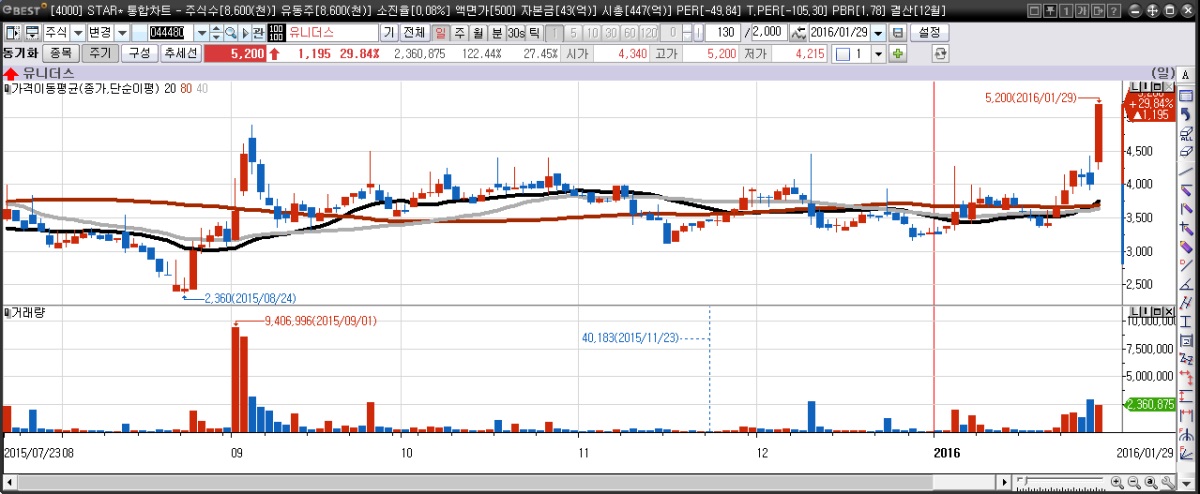Open the stock search magnifier icon
The height and width of the screenshot is (494, 1200).
(230, 33)
